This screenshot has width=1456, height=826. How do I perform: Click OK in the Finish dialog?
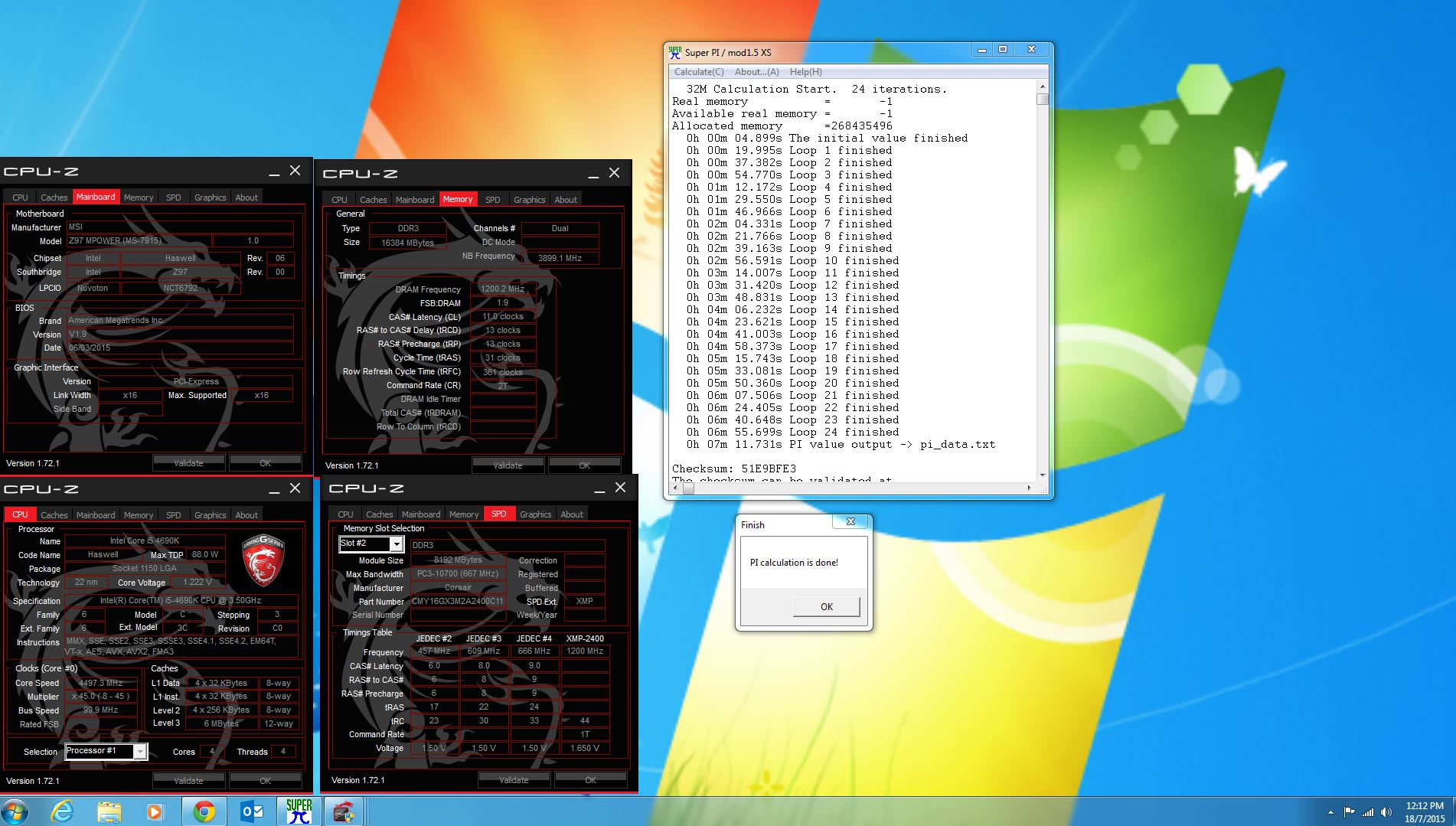point(826,606)
